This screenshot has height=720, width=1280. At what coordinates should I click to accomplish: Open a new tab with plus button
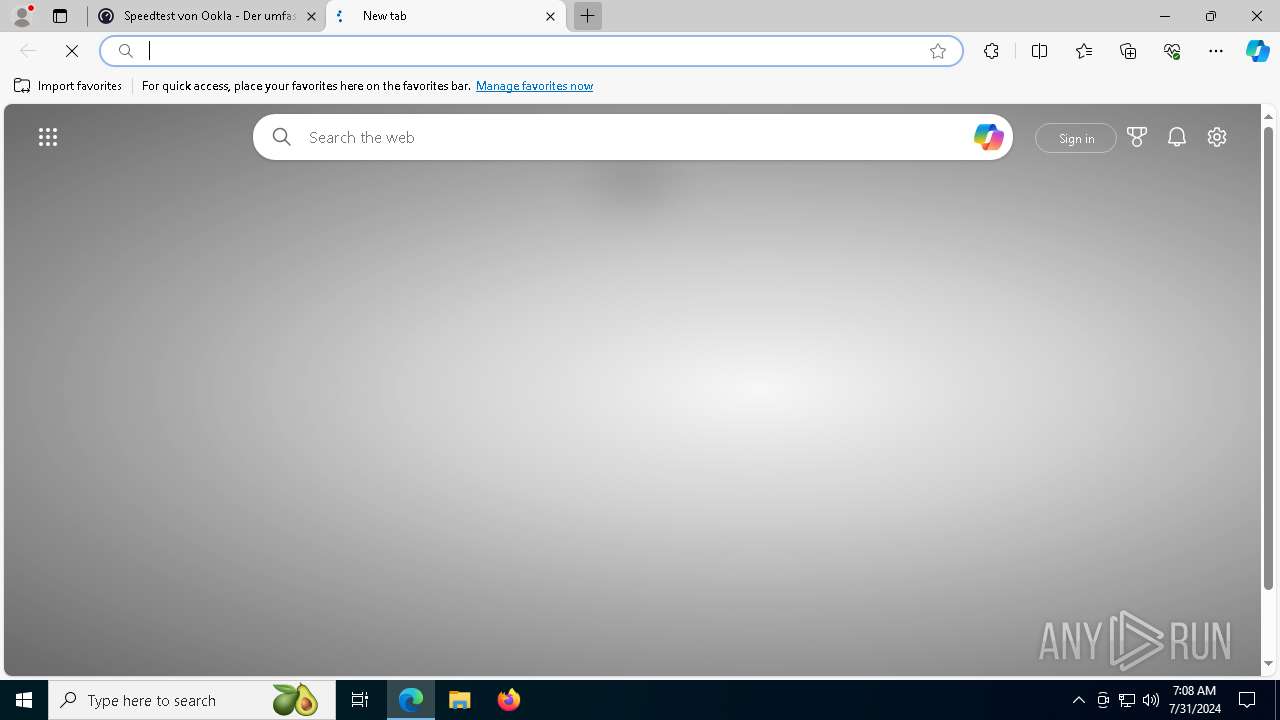(587, 16)
